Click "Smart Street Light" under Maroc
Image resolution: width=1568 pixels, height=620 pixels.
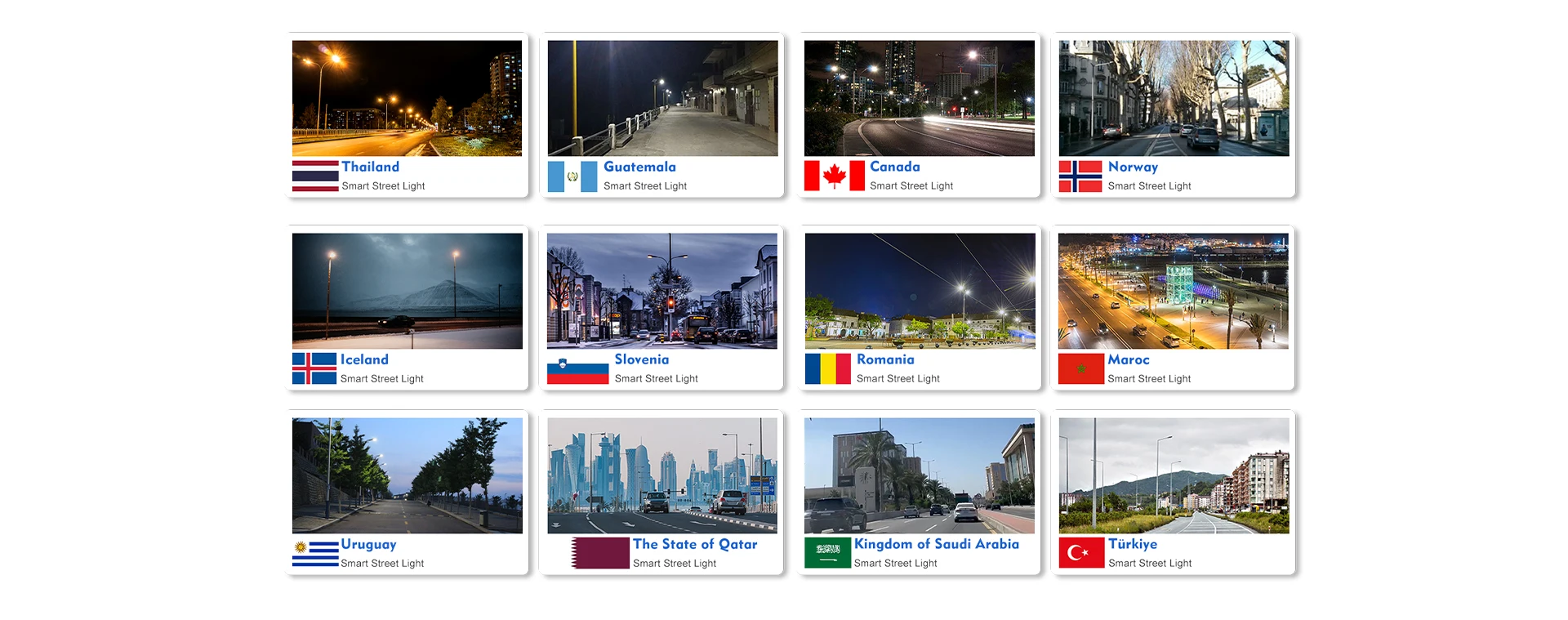click(1150, 379)
